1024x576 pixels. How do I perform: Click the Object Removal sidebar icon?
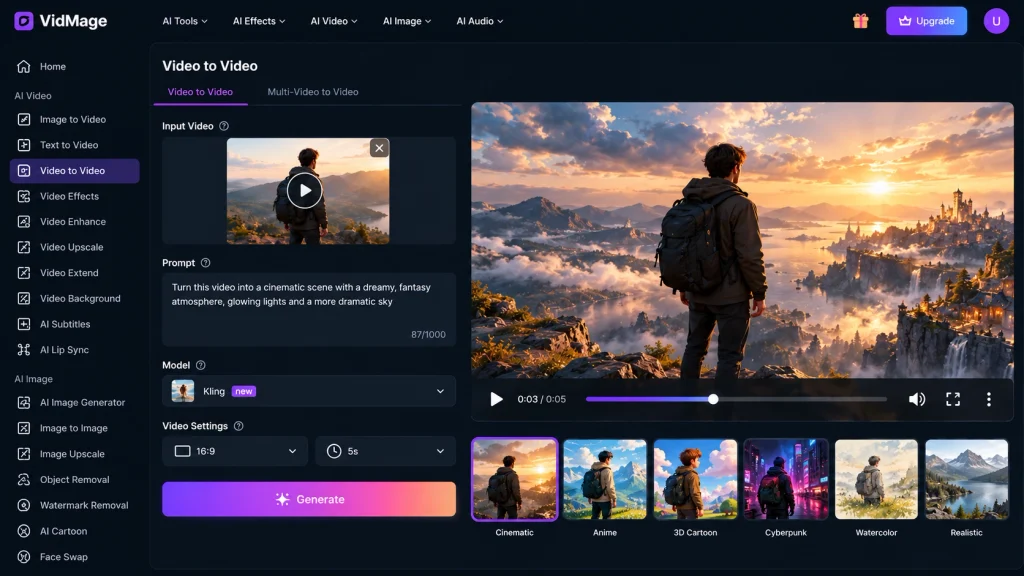coord(24,479)
